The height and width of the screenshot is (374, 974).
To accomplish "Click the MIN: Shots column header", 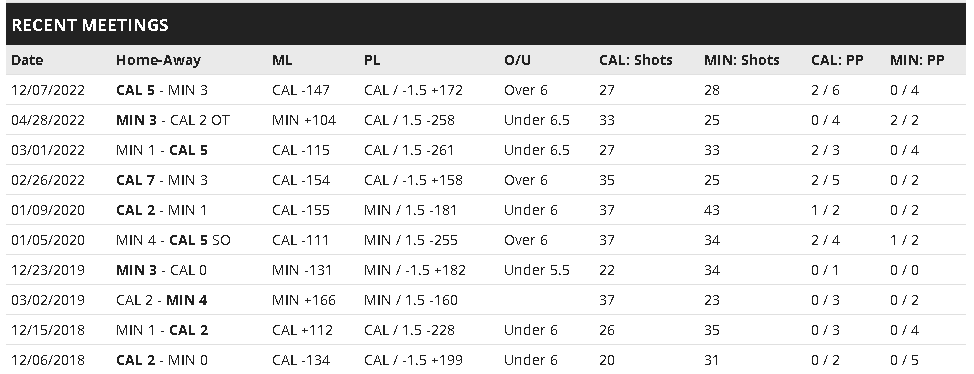I will (x=742, y=60).
